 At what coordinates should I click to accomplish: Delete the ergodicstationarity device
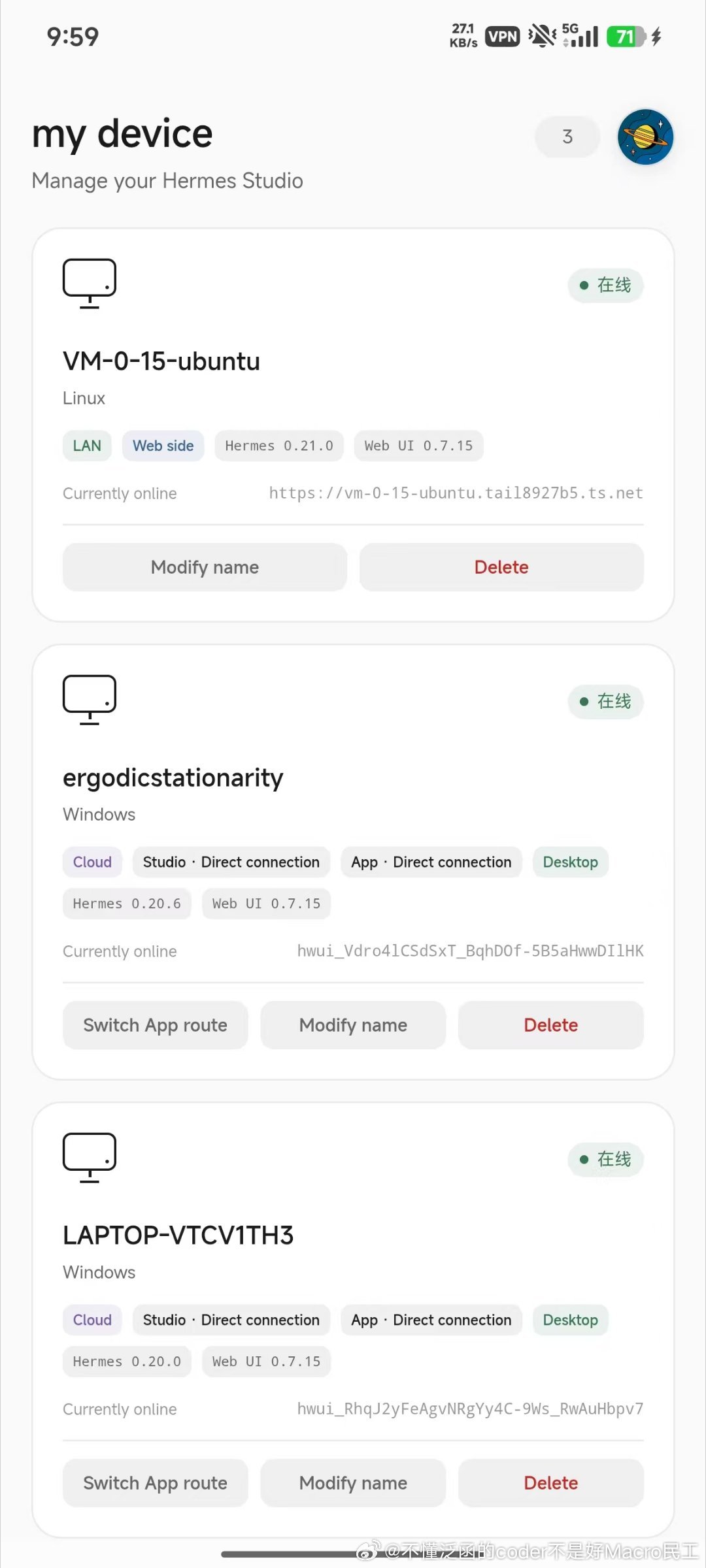point(551,1025)
